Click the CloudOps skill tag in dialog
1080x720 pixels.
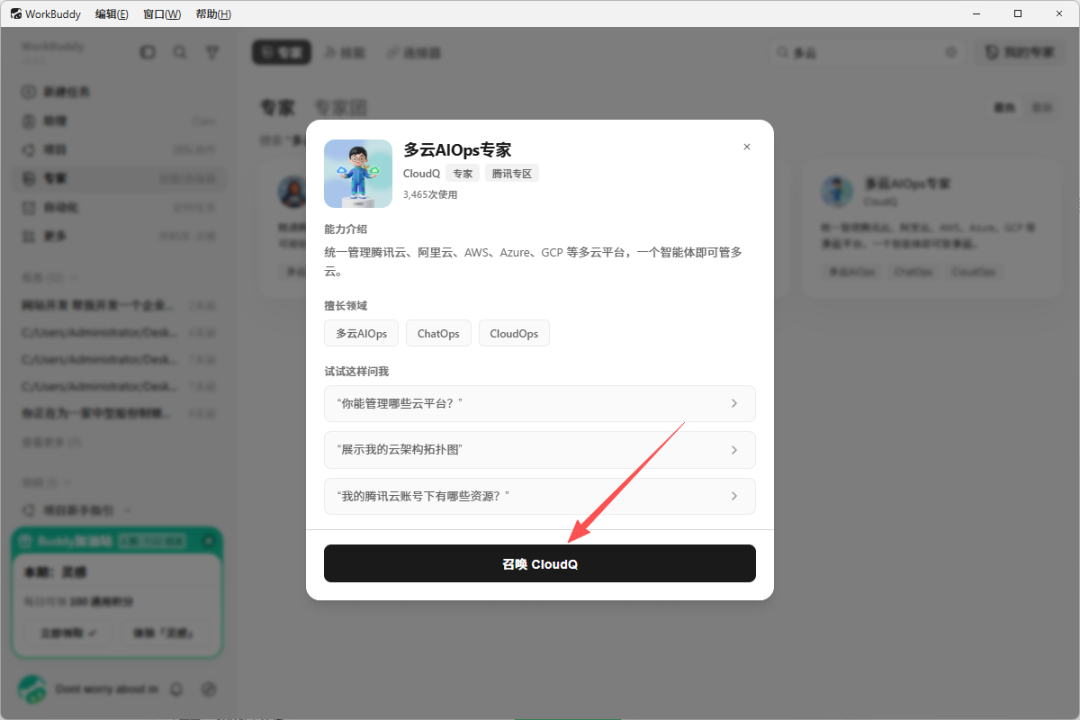pyautogui.click(x=514, y=333)
